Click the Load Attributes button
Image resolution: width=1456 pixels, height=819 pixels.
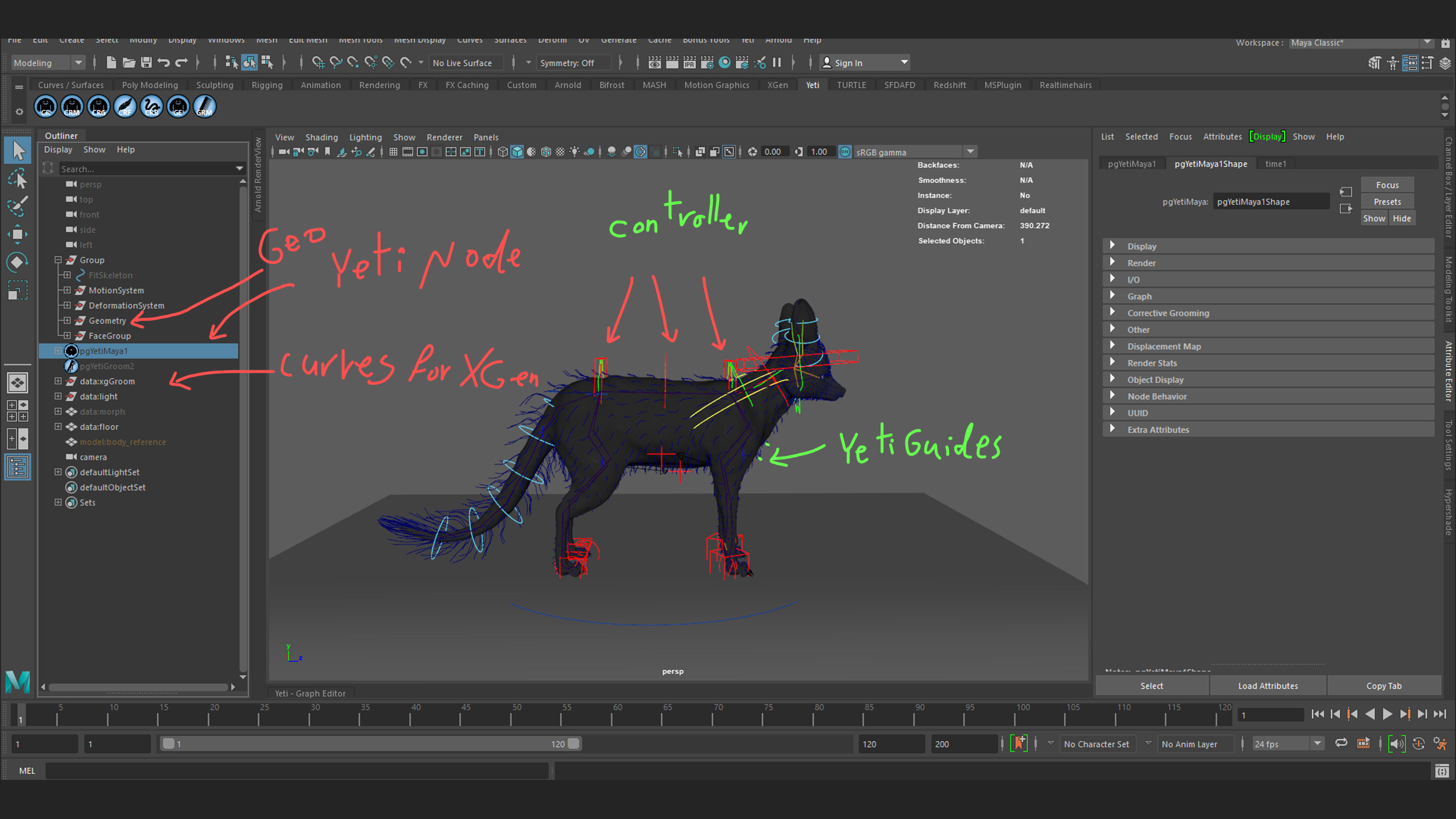point(1268,685)
